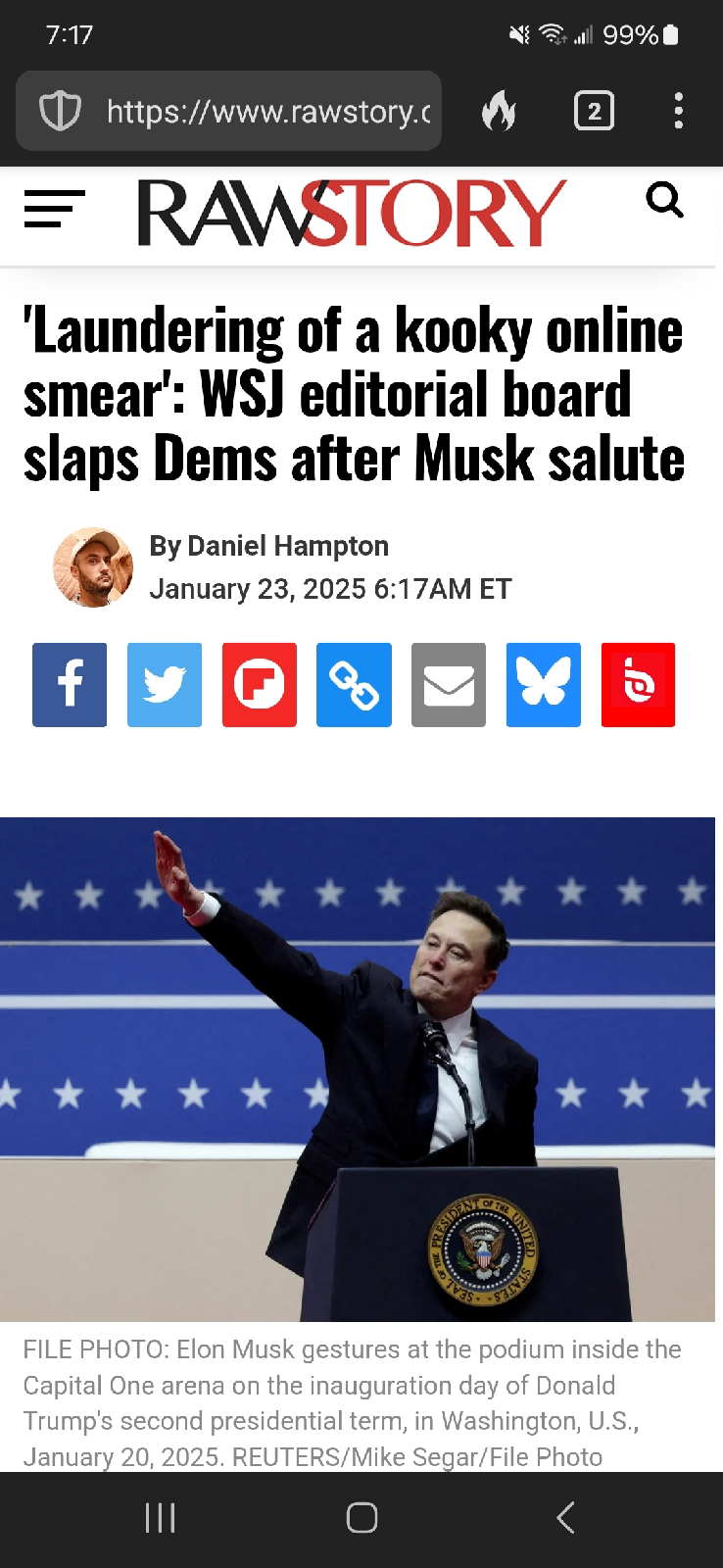Screen dimensions: 723x1568
Task: Share article on Facebook
Action: (x=70, y=685)
